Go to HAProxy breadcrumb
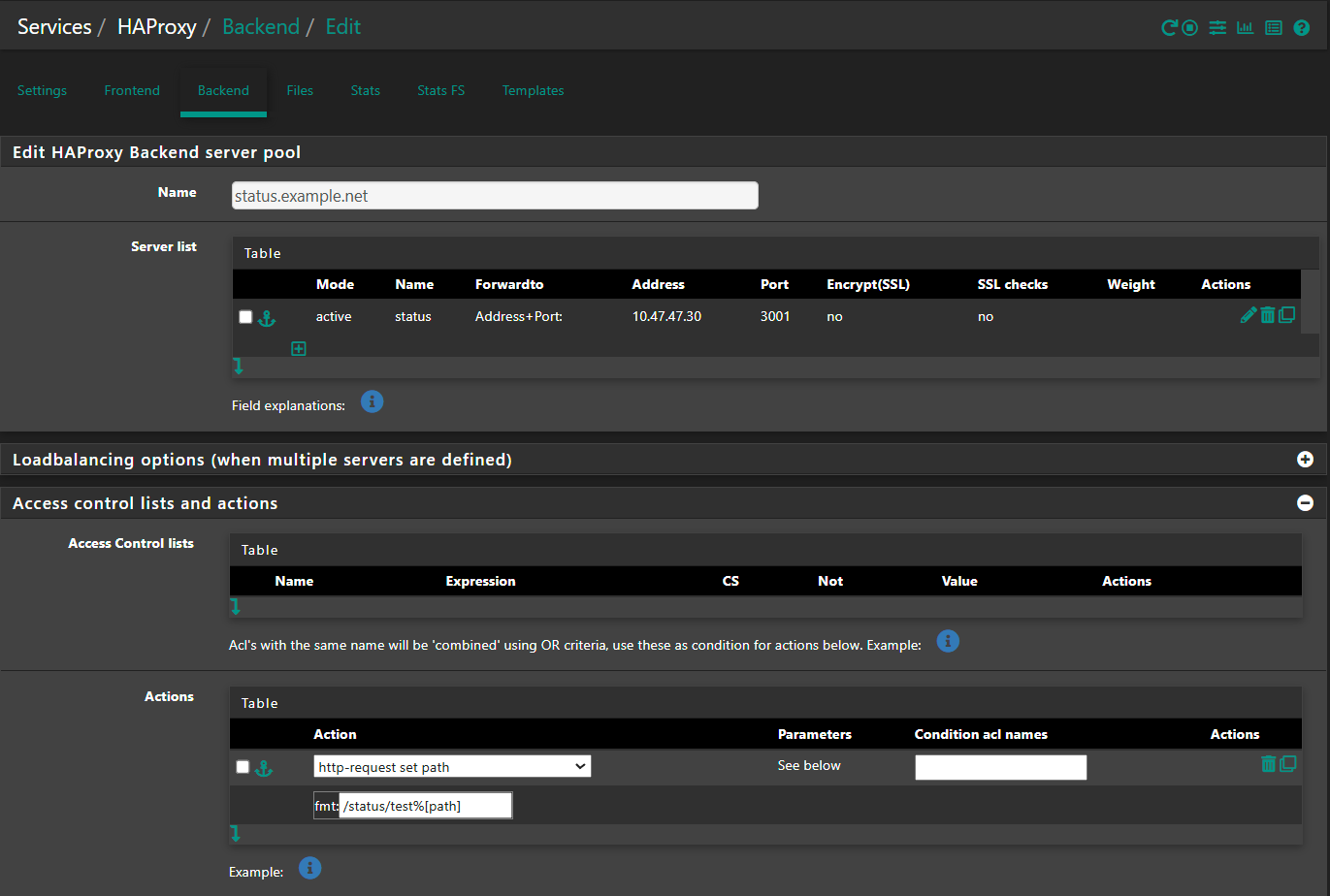The image size is (1330, 896). pyautogui.click(x=157, y=27)
